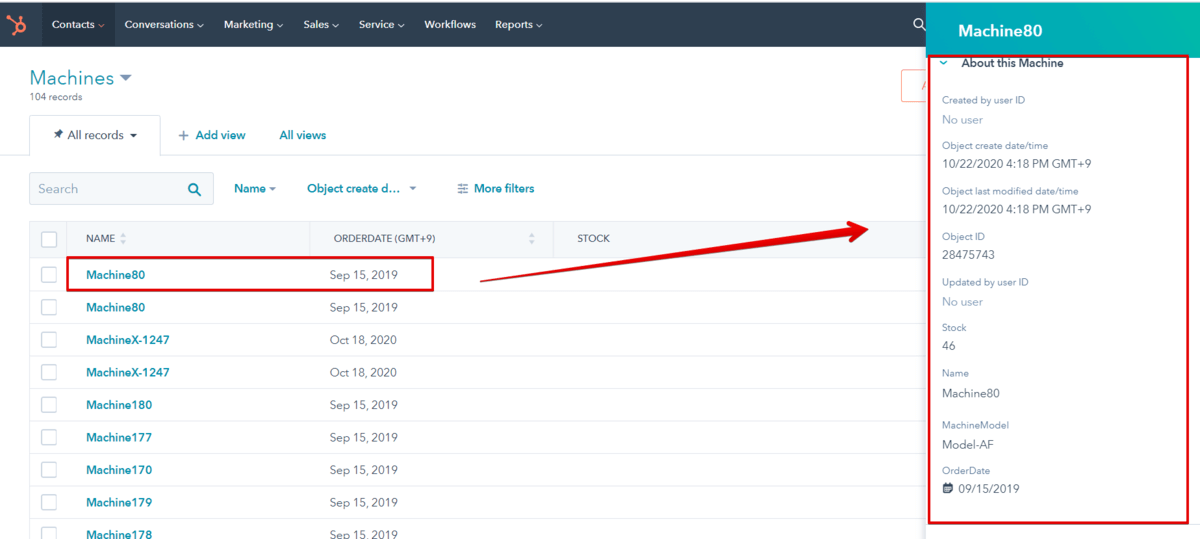Screen dimensions: 1200x539
Task: Click the Object last modified date/time value
Action: click(x=1017, y=209)
